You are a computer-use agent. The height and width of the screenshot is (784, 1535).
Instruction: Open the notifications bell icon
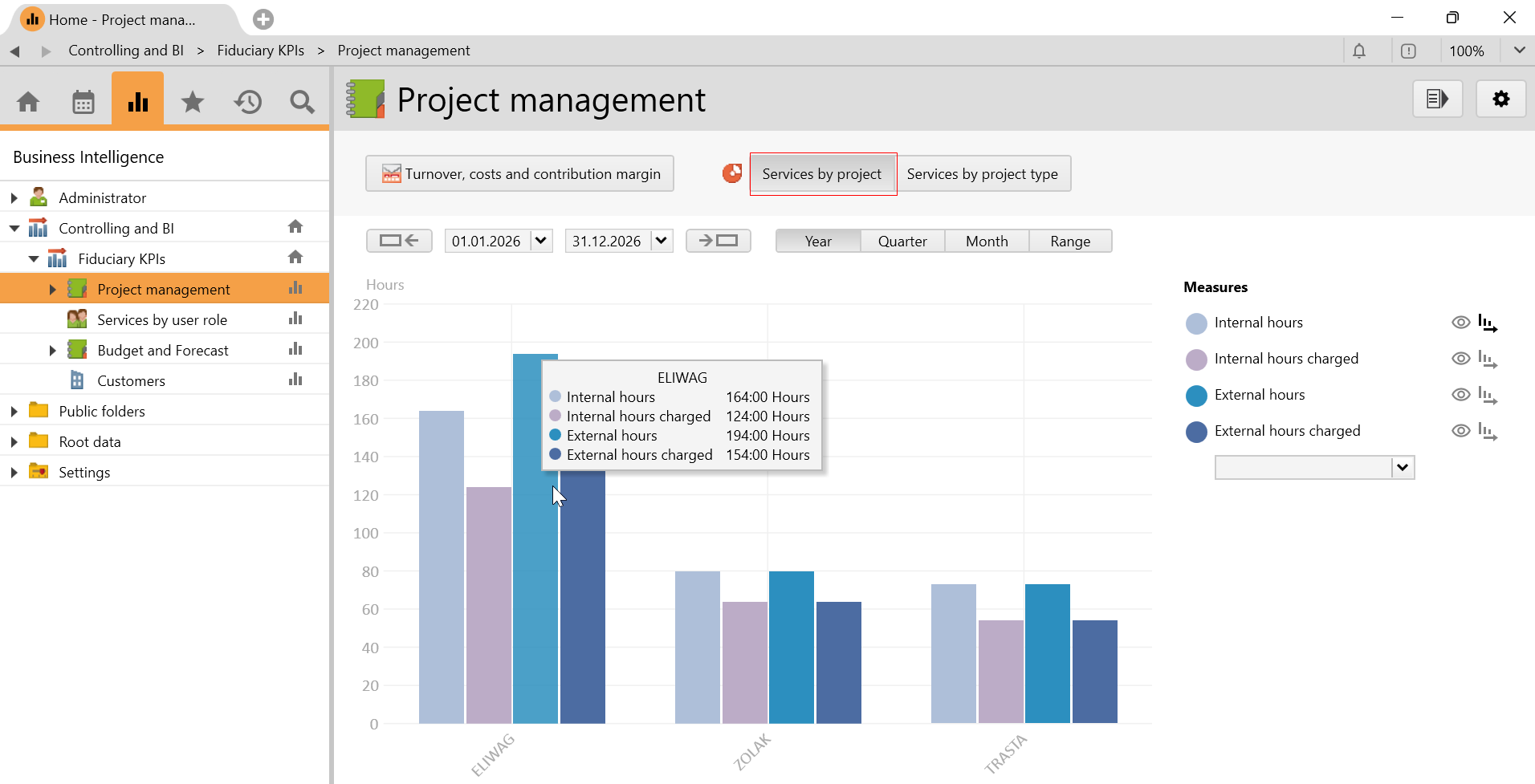[1358, 51]
